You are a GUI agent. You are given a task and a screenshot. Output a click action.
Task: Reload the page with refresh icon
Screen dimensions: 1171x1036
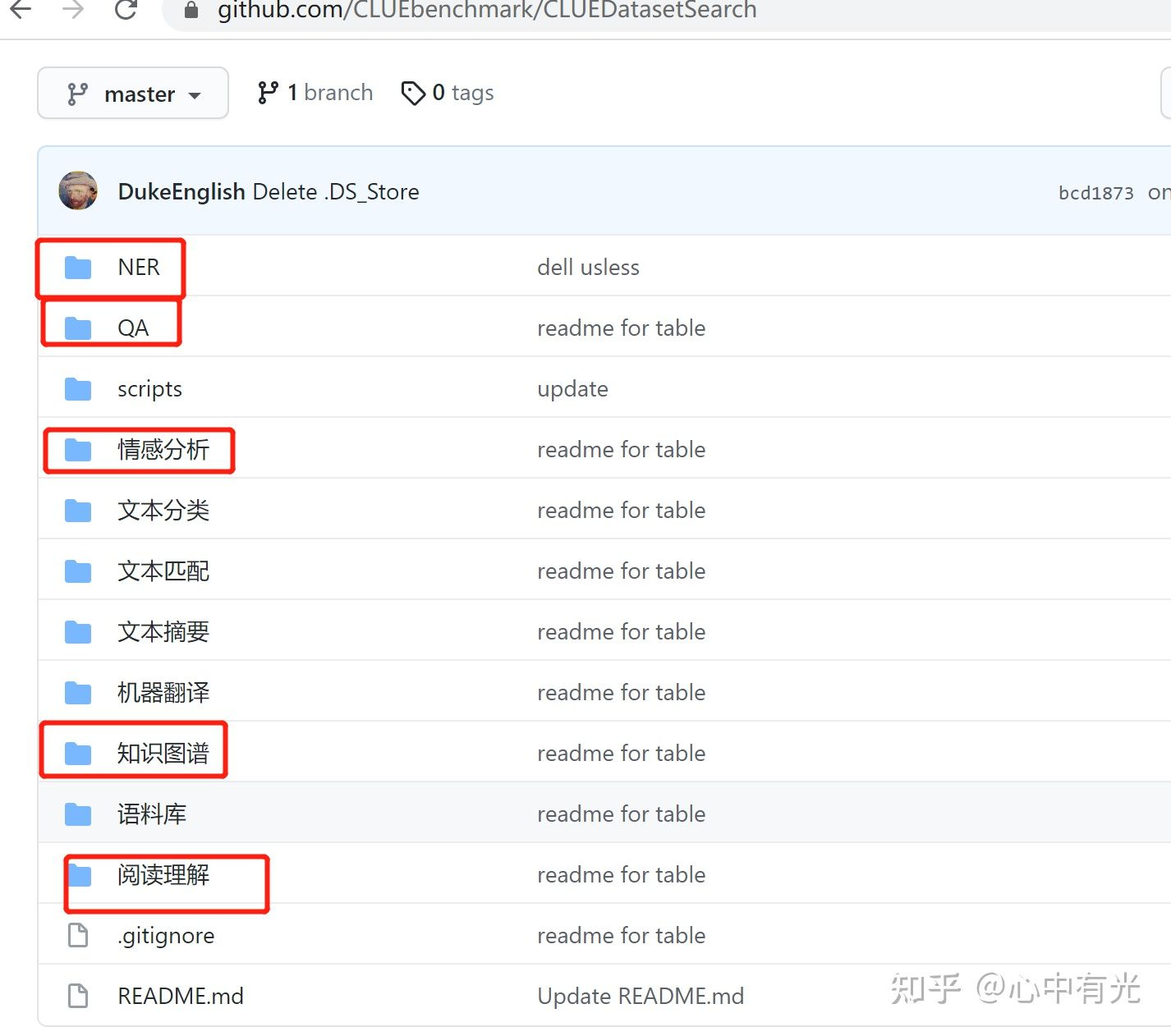[x=126, y=9]
